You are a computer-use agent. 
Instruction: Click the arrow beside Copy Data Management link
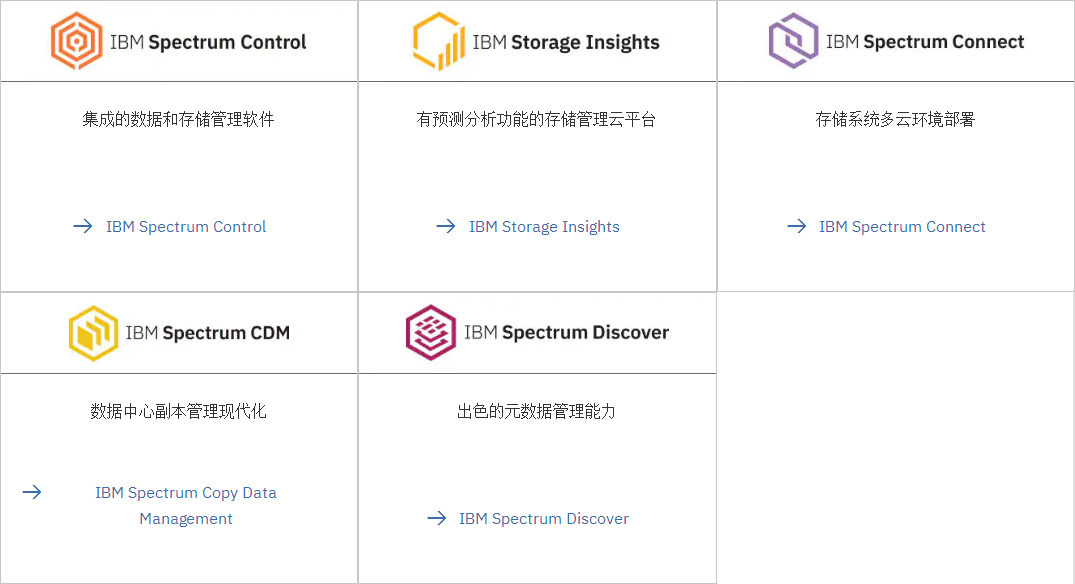(x=32, y=492)
